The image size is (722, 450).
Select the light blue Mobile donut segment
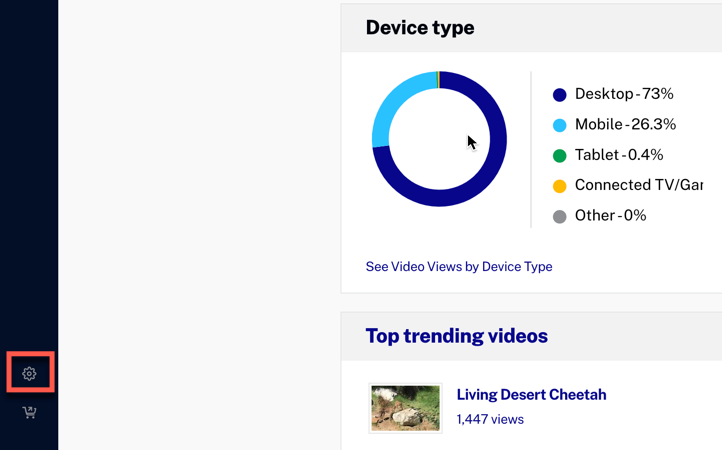(x=389, y=109)
